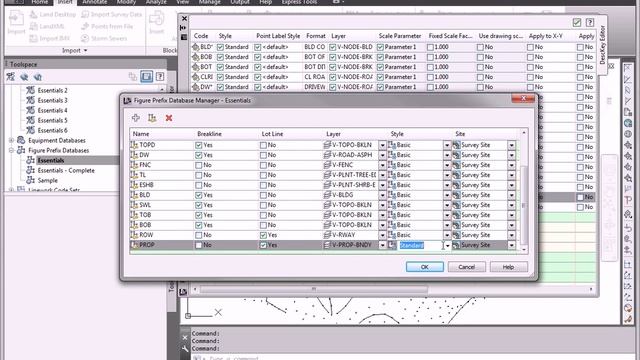
Task: Click Points from File ribbon item
Action: coord(107,26)
